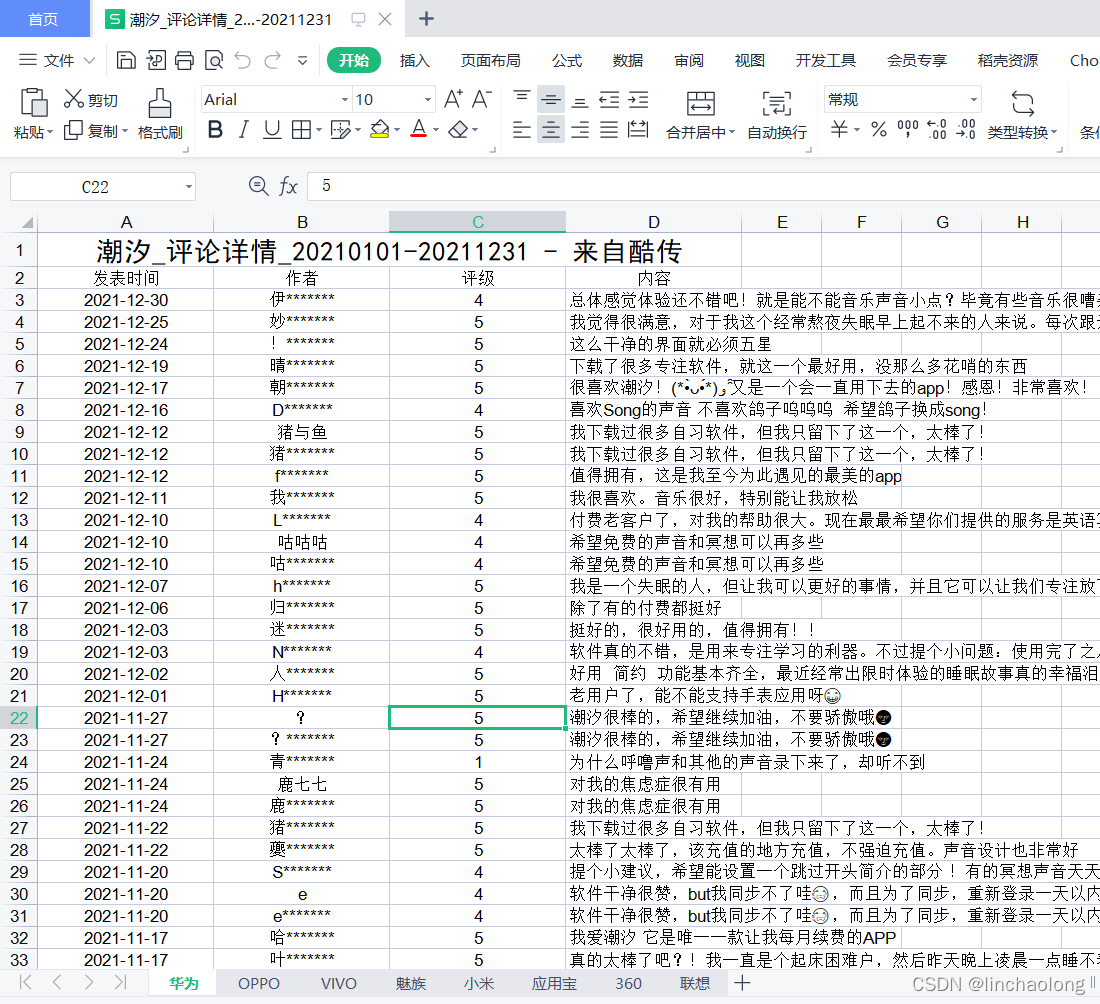
Task: Open the 文件 menu
Action: pyautogui.click(x=58, y=60)
